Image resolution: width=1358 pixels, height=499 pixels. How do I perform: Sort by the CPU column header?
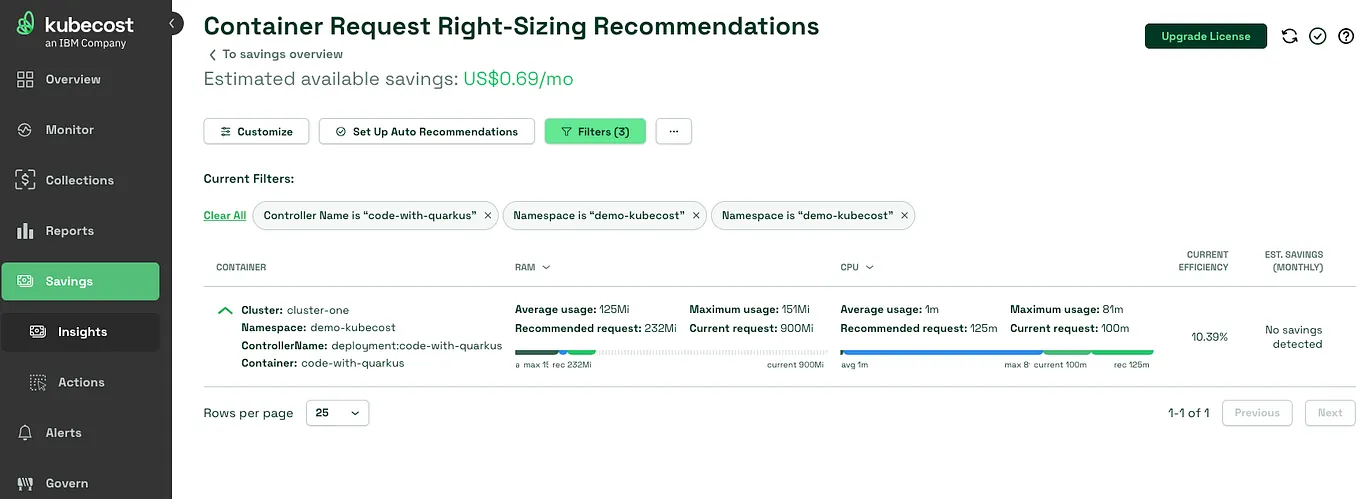tap(858, 268)
